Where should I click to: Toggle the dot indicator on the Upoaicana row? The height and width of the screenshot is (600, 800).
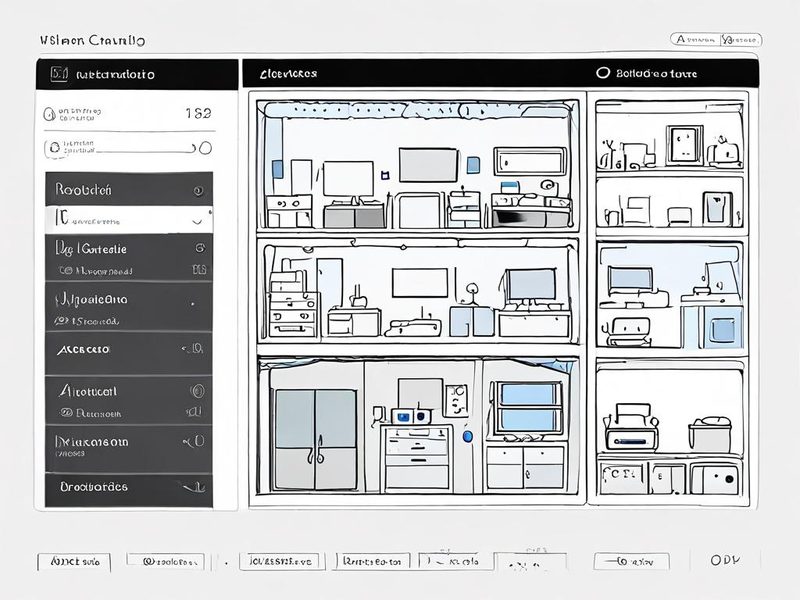pyautogui.click(x=193, y=304)
